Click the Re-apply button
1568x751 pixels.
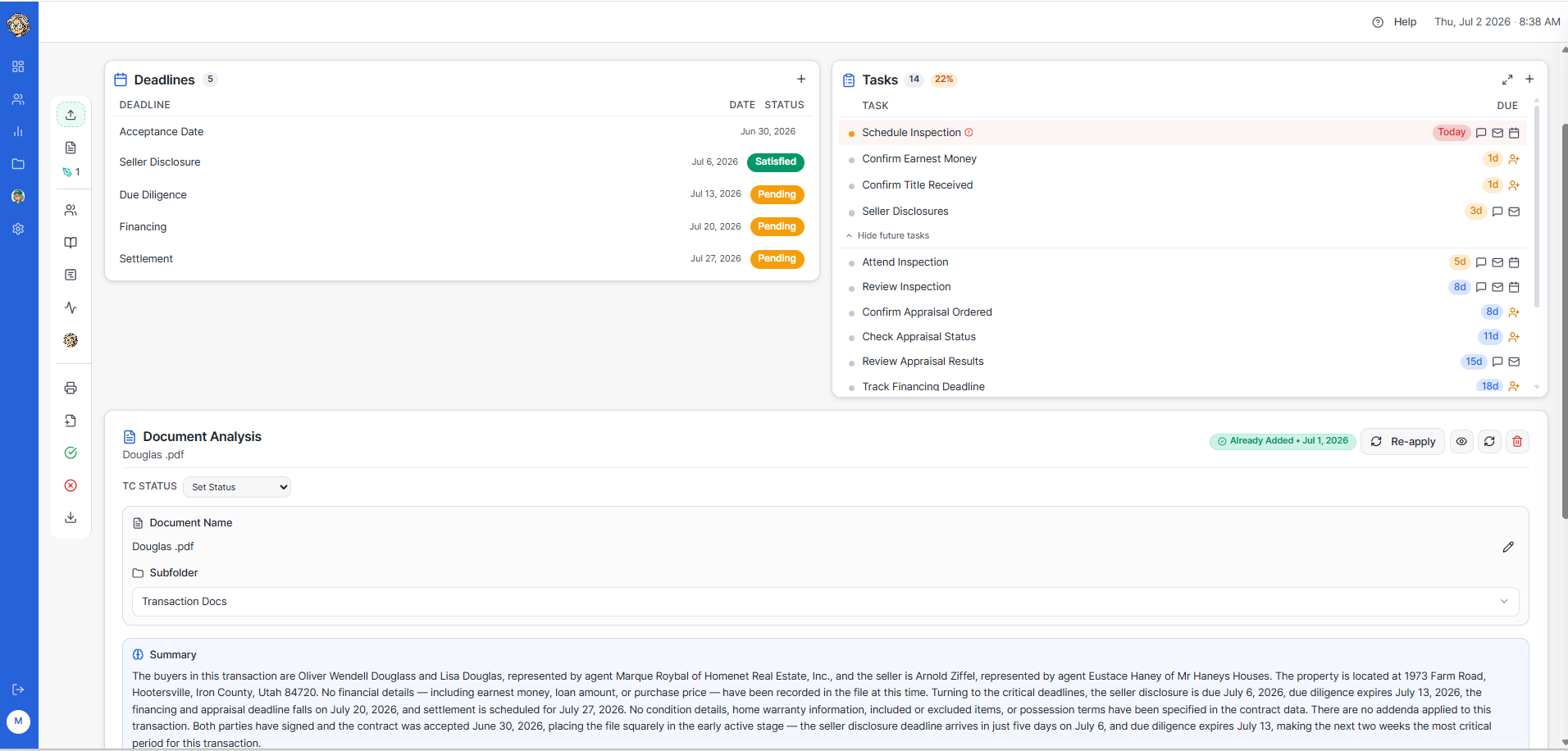tap(1402, 441)
